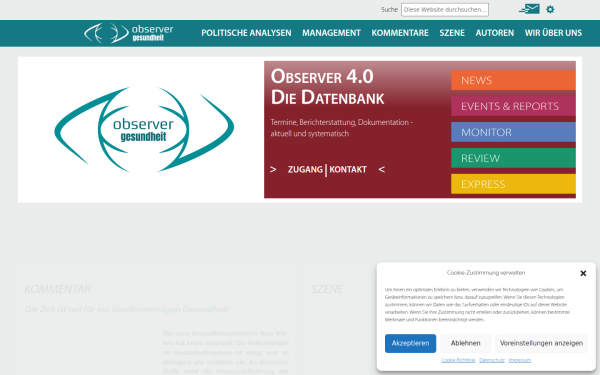Click the KOMMENTAR section heading
Viewport: 600px width, 375px height.
(x=58, y=289)
